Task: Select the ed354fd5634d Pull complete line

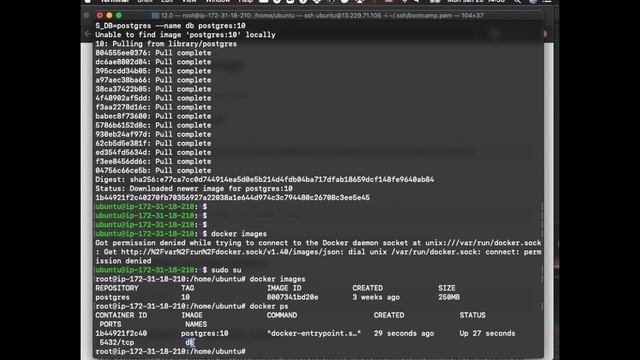Action: [x=153, y=152]
